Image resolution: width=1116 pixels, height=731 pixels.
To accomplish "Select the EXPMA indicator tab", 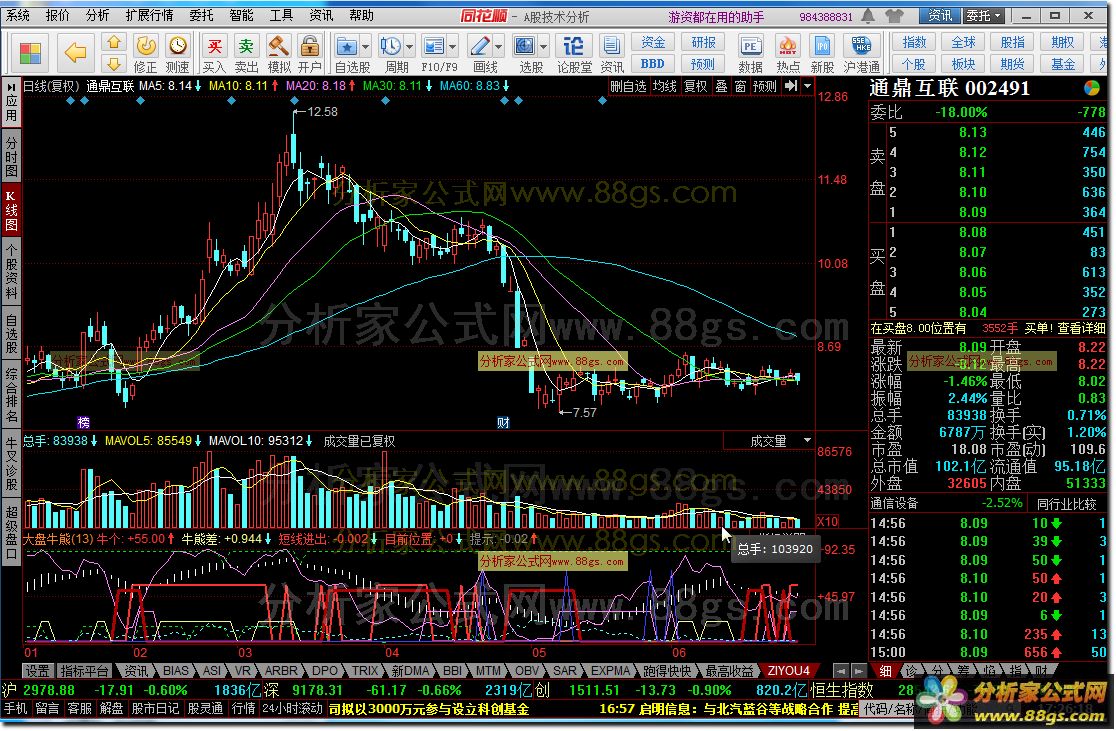I will (x=610, y=670).
